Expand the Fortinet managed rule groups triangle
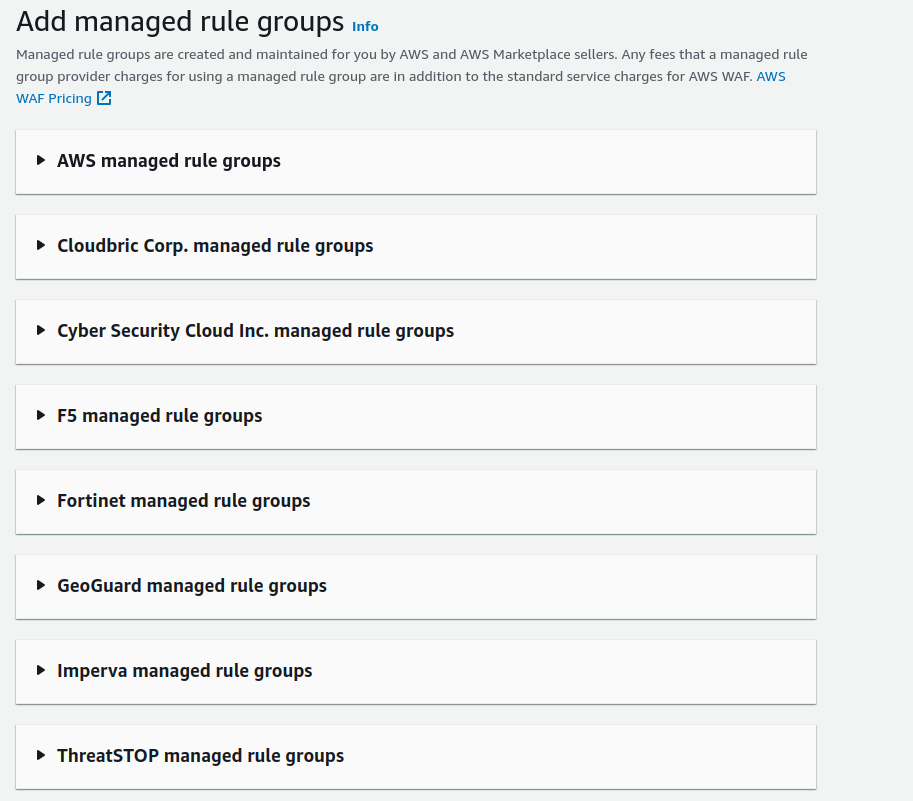The image size is (913, 801). [x=41, y=500]
